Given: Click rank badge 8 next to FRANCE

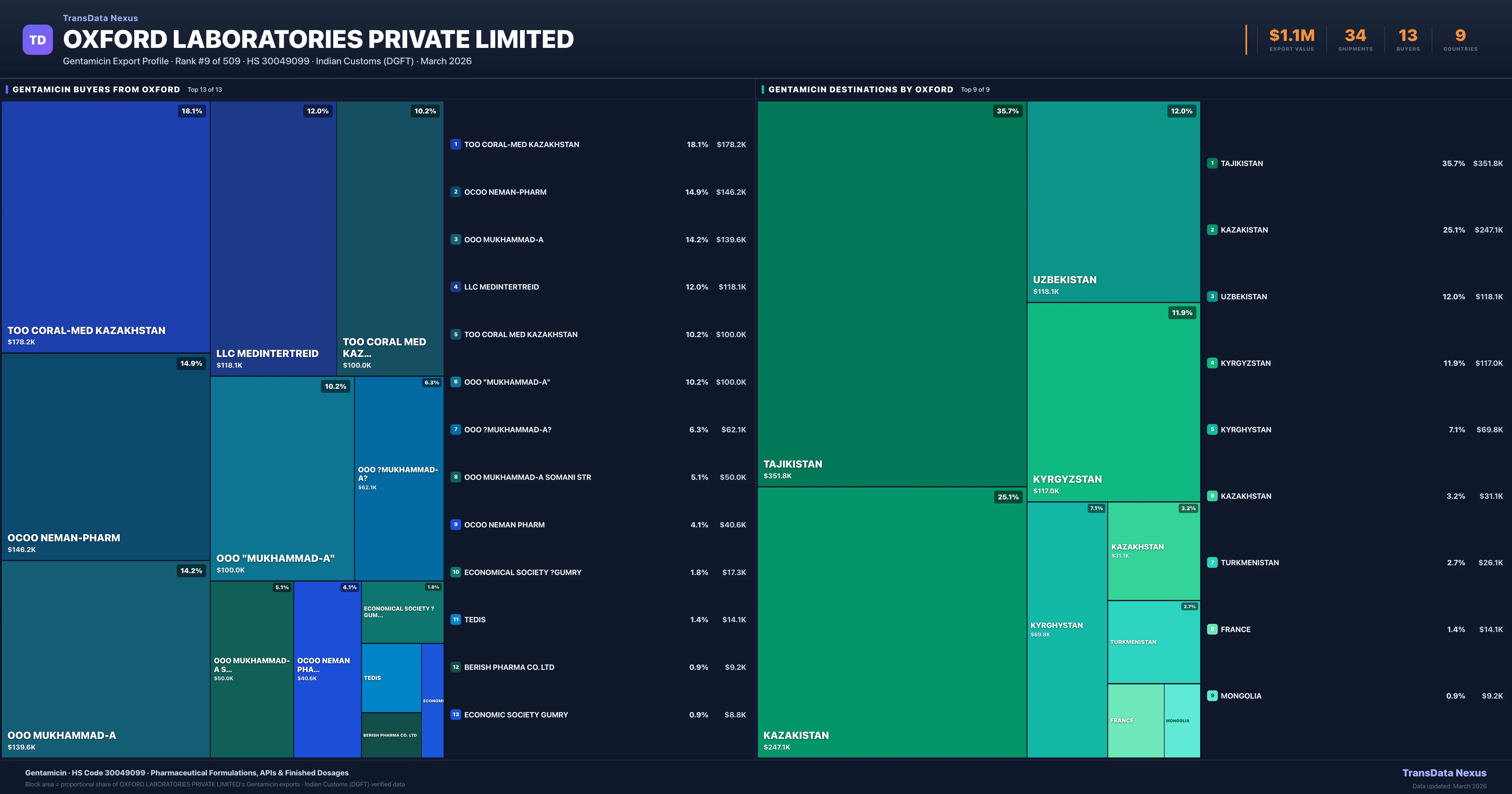Looking at the screenshot, I should (1212, 630).
